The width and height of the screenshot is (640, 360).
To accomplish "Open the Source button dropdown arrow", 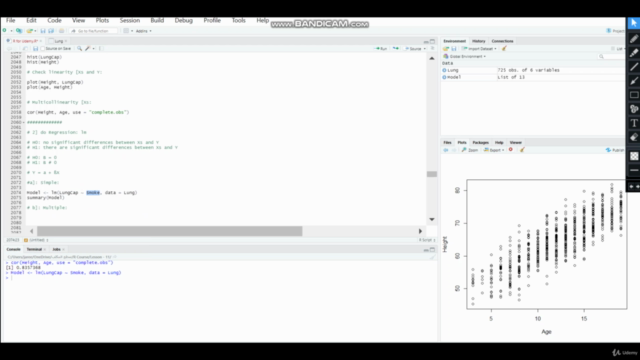I will coord(424,49).
